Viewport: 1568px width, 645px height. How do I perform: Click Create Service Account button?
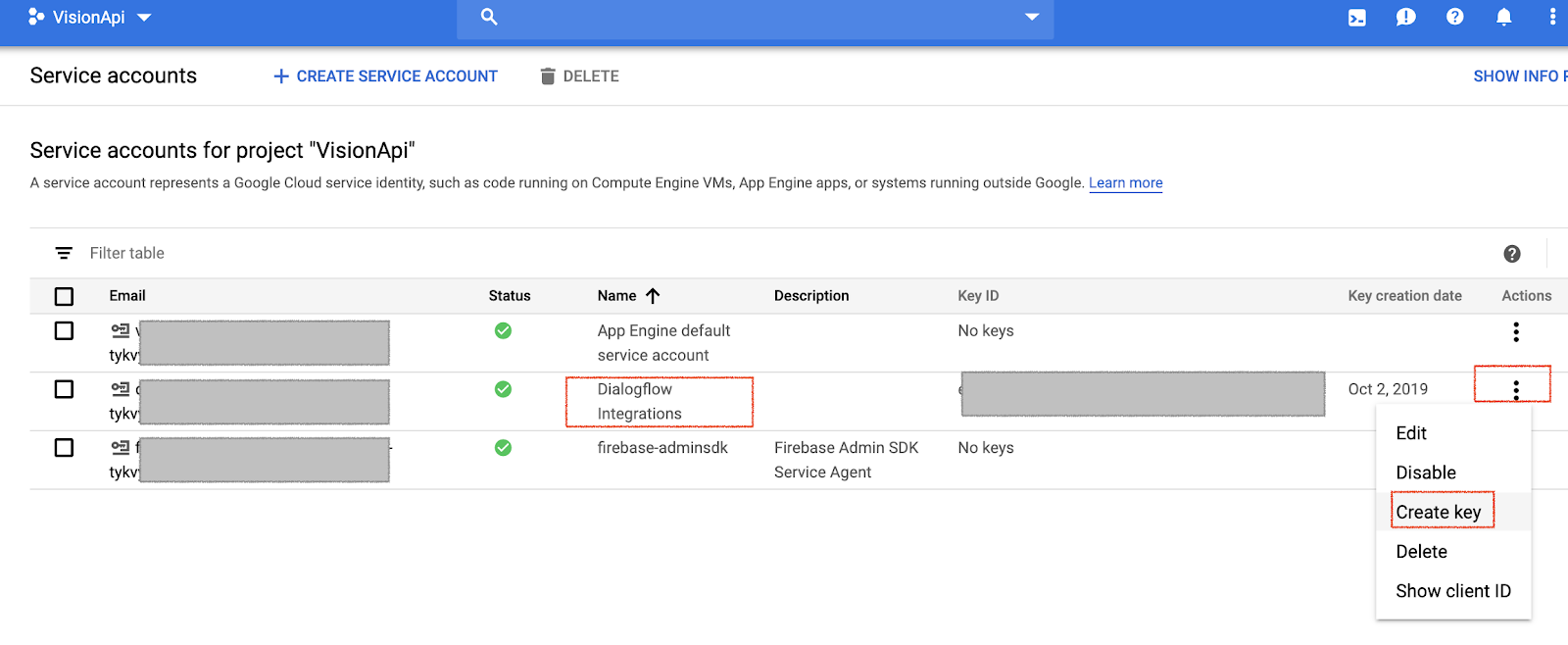coord(385,76)
